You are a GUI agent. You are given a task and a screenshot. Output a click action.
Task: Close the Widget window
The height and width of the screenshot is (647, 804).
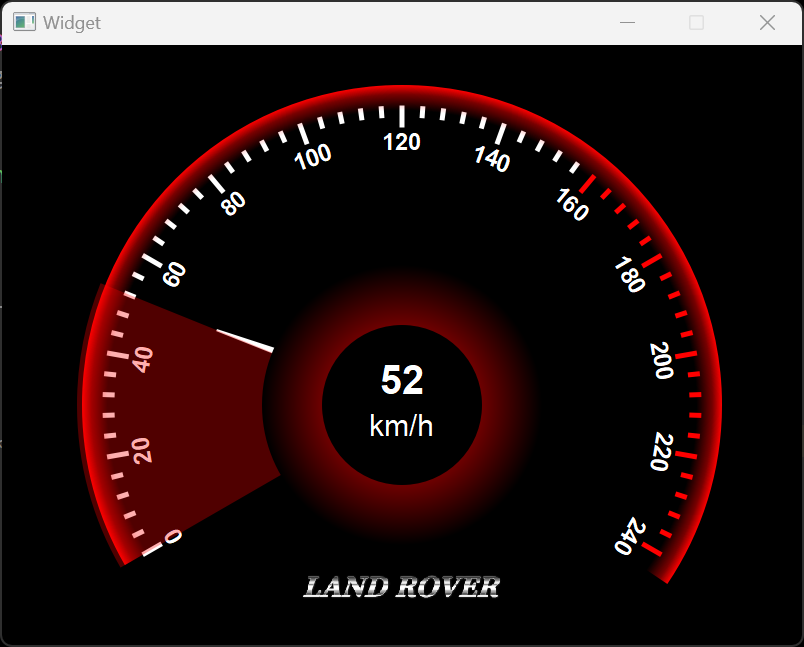pos(767,23)
